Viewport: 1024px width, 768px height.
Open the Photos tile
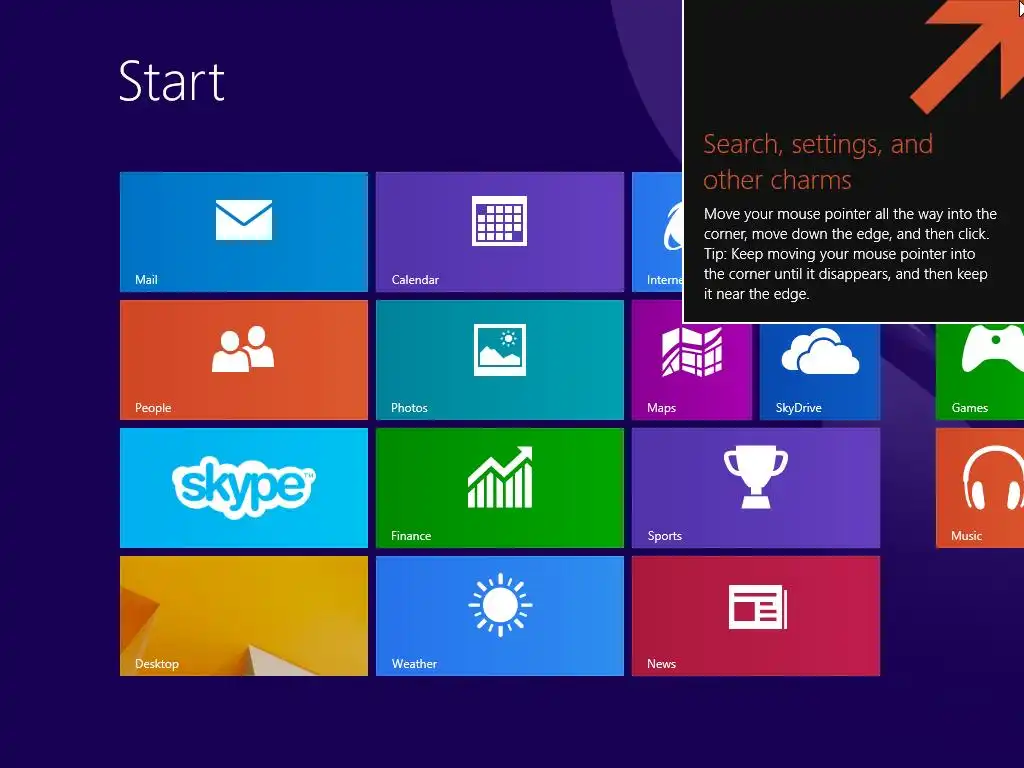tap(500, 360)
